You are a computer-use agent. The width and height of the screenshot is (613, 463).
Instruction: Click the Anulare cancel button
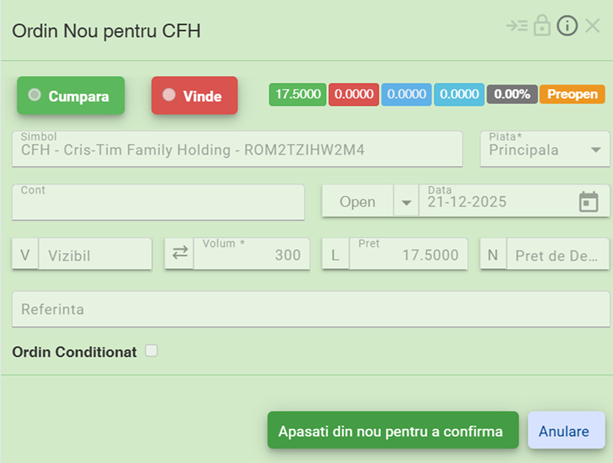tap(566, 431)
